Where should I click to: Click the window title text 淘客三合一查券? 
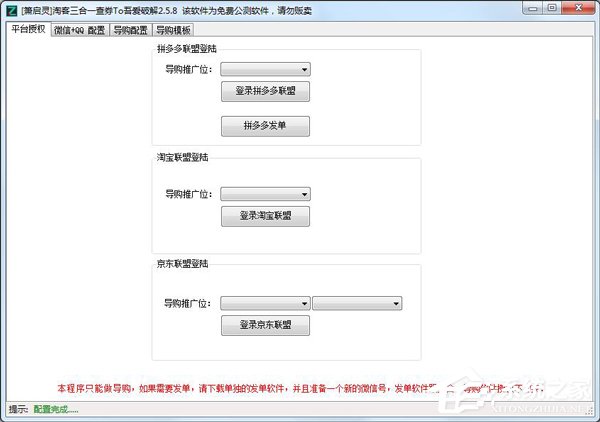[83, 11]
